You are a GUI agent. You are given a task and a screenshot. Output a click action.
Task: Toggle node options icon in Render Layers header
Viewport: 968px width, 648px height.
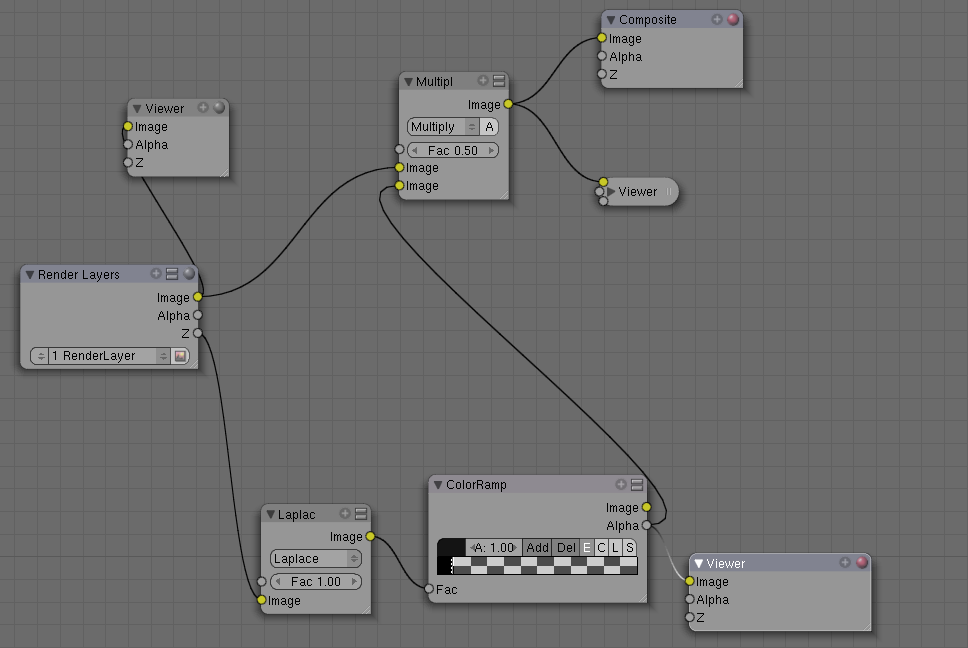172,273
